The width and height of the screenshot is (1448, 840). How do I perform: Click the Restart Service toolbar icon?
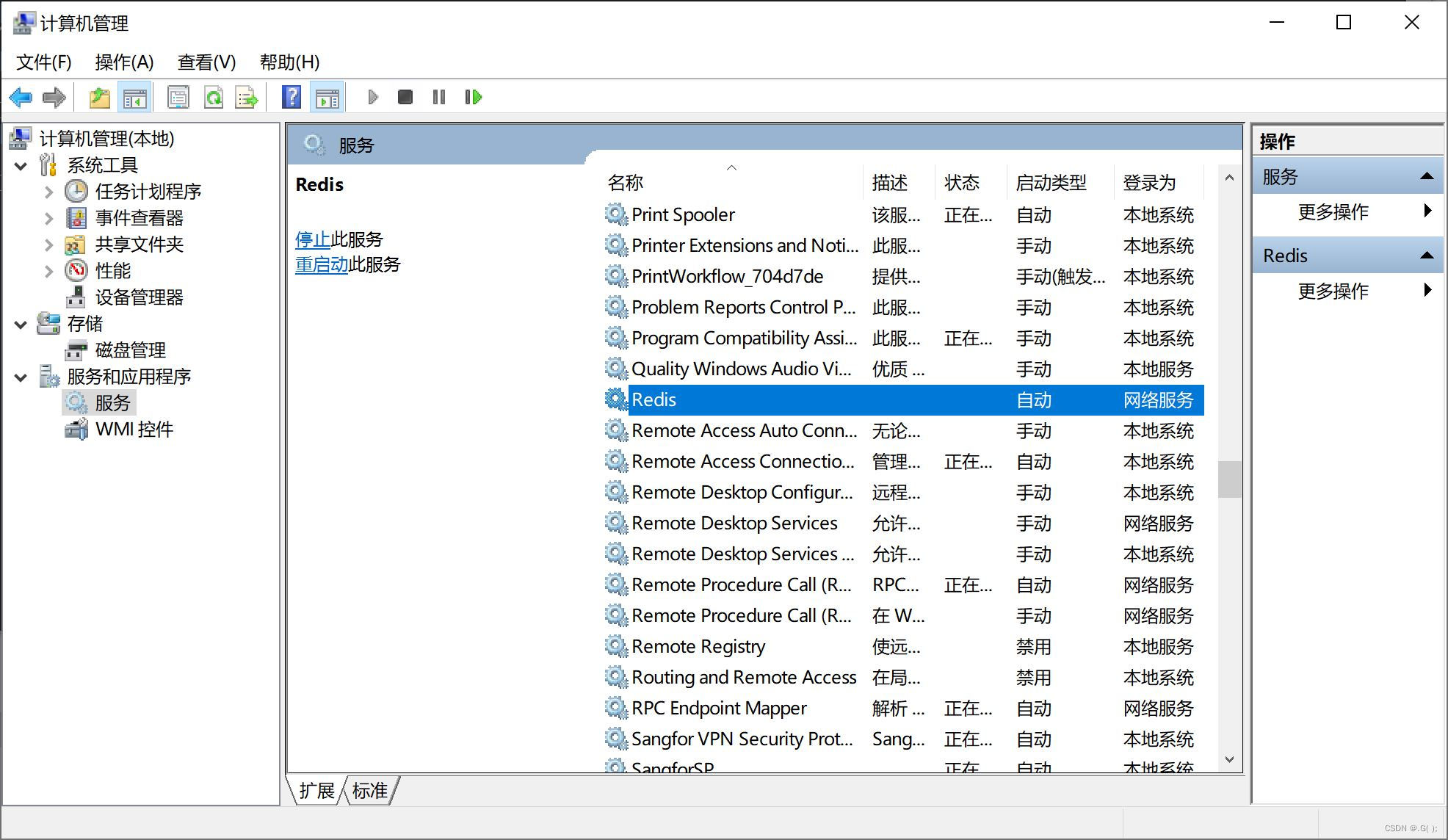474,97
